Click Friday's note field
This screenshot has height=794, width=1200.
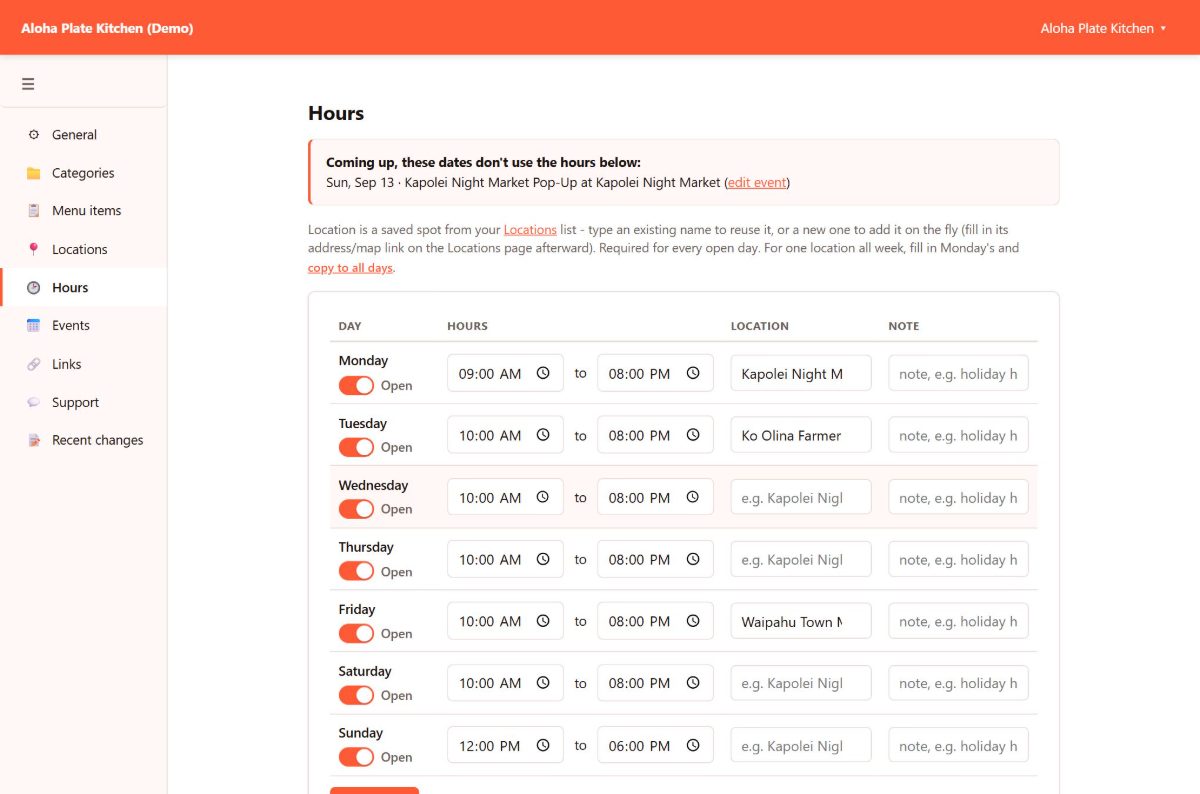pos(958,621)
